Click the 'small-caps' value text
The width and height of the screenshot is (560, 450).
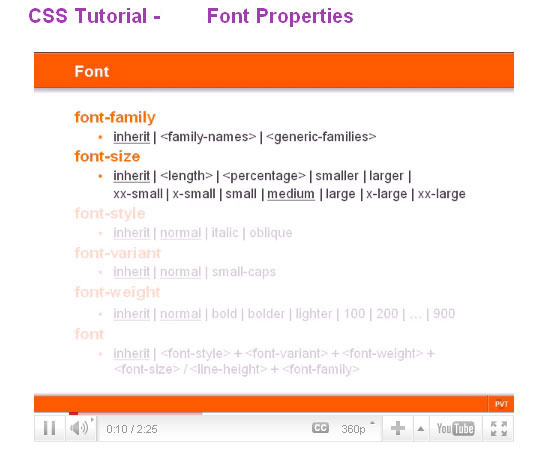(244, 272)
